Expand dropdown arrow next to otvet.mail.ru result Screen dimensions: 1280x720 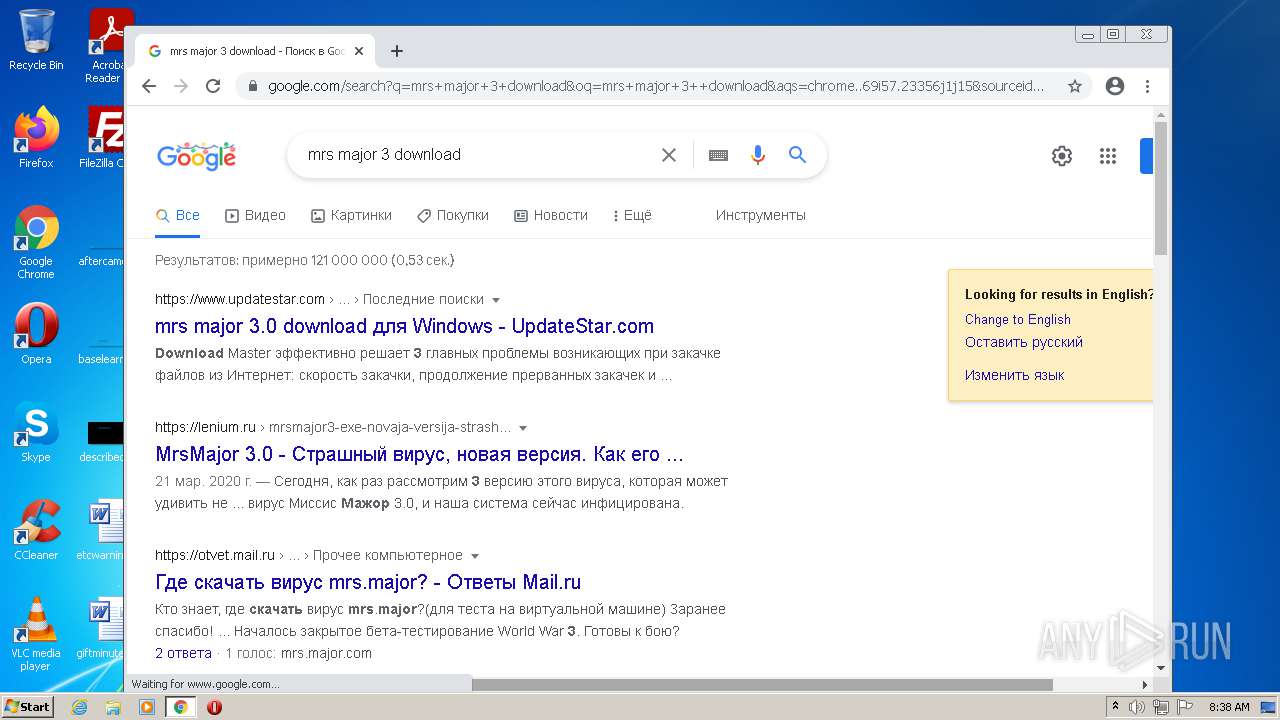coord(475,556)
